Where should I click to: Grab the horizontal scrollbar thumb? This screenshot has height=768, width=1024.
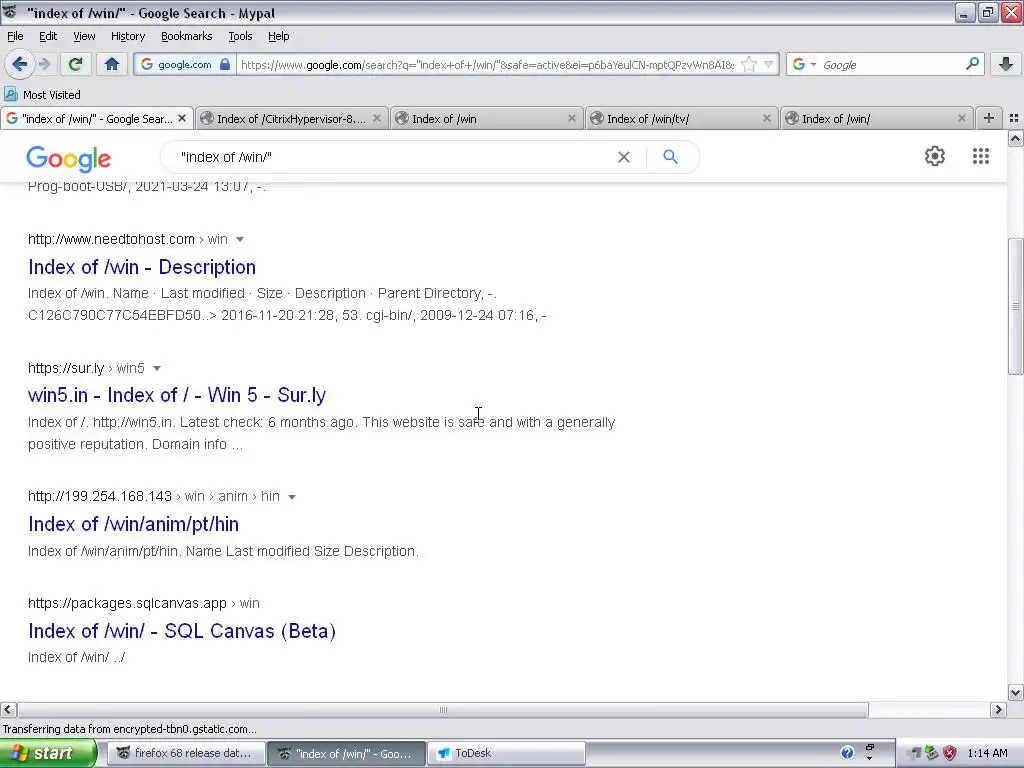click(443, 710)
